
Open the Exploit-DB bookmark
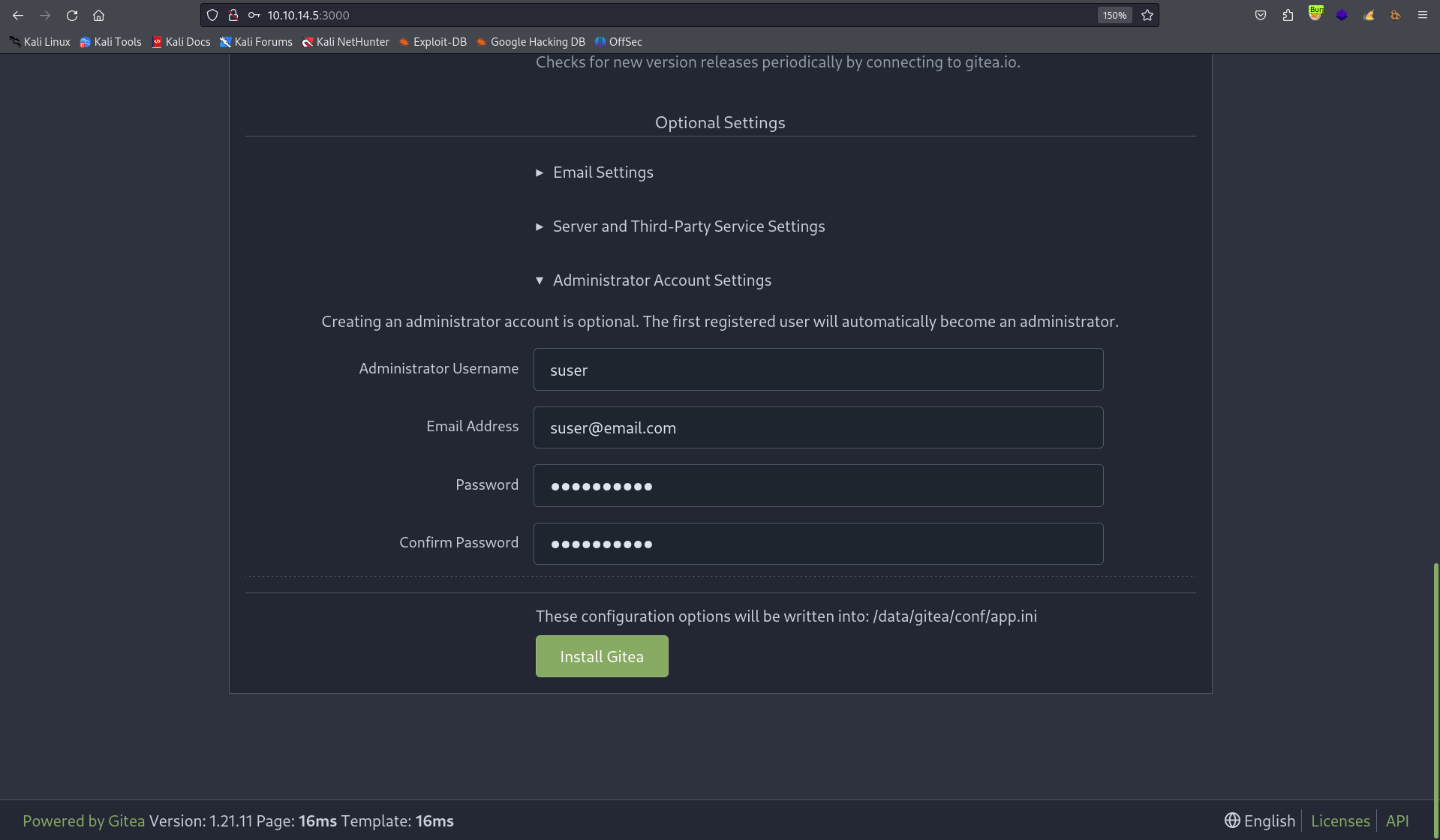pos(432,42)
